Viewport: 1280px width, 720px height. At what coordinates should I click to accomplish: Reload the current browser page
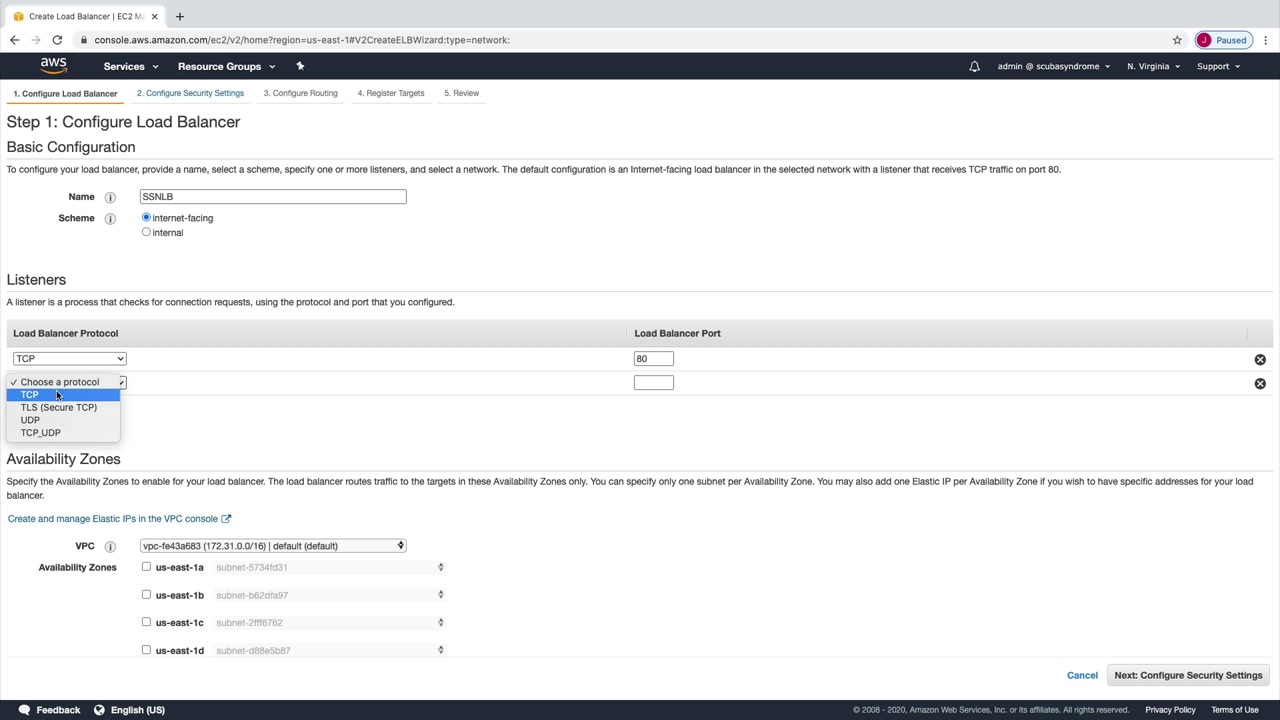(x=57, y=40)
